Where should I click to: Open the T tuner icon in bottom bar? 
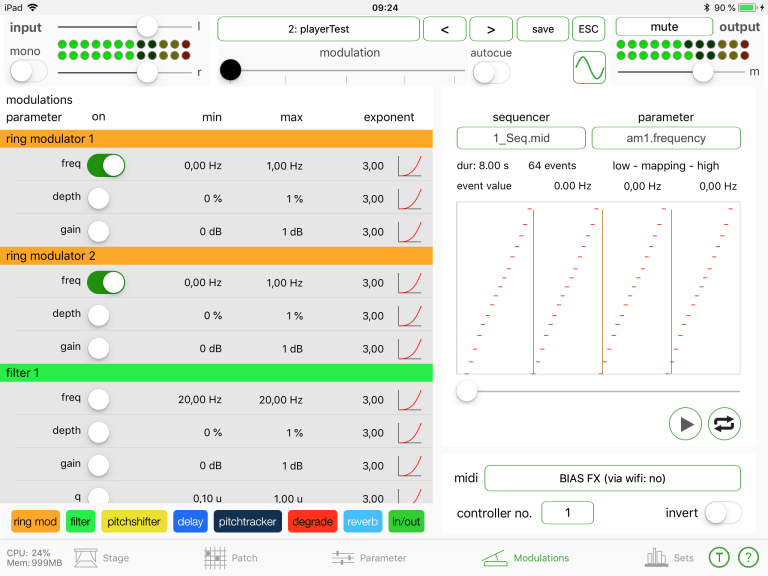pyautogui.click(x=719, y=557)
